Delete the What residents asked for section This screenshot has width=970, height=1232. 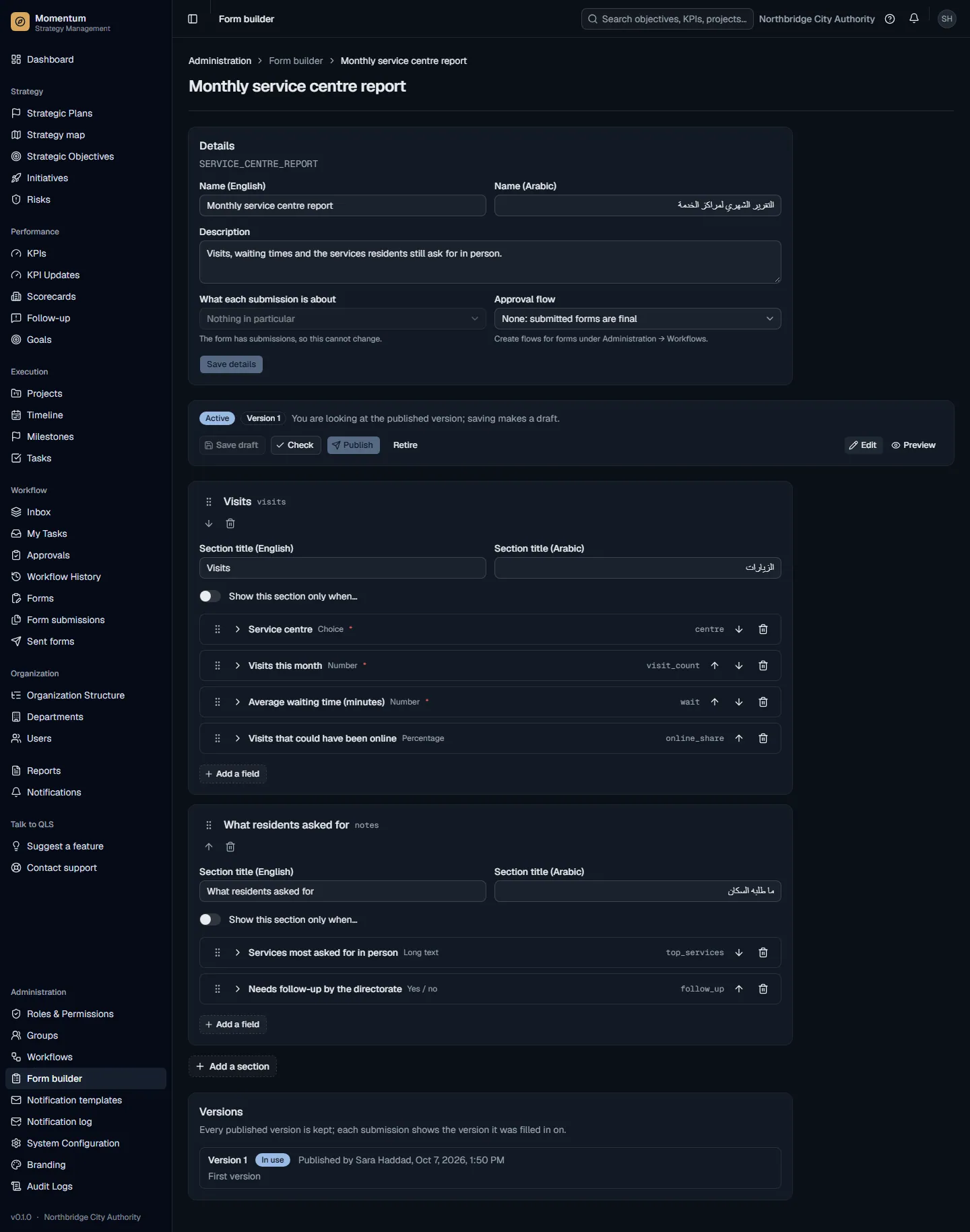[x=230, y=847]
